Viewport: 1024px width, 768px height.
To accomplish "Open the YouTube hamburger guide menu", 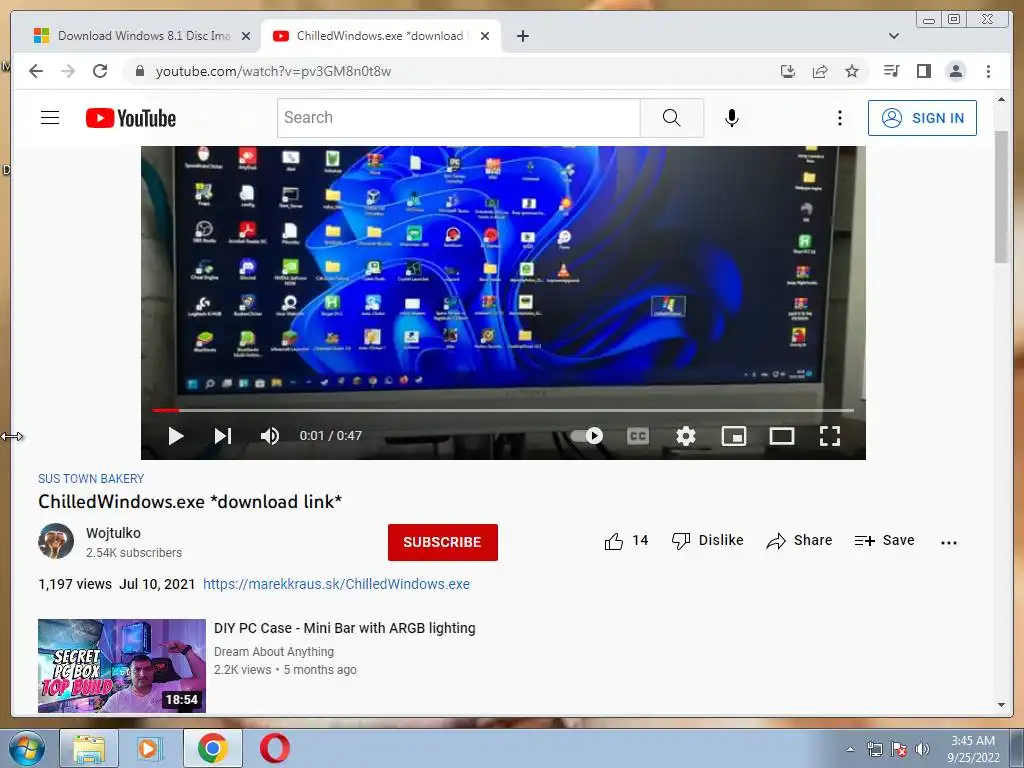I will 50,118.
